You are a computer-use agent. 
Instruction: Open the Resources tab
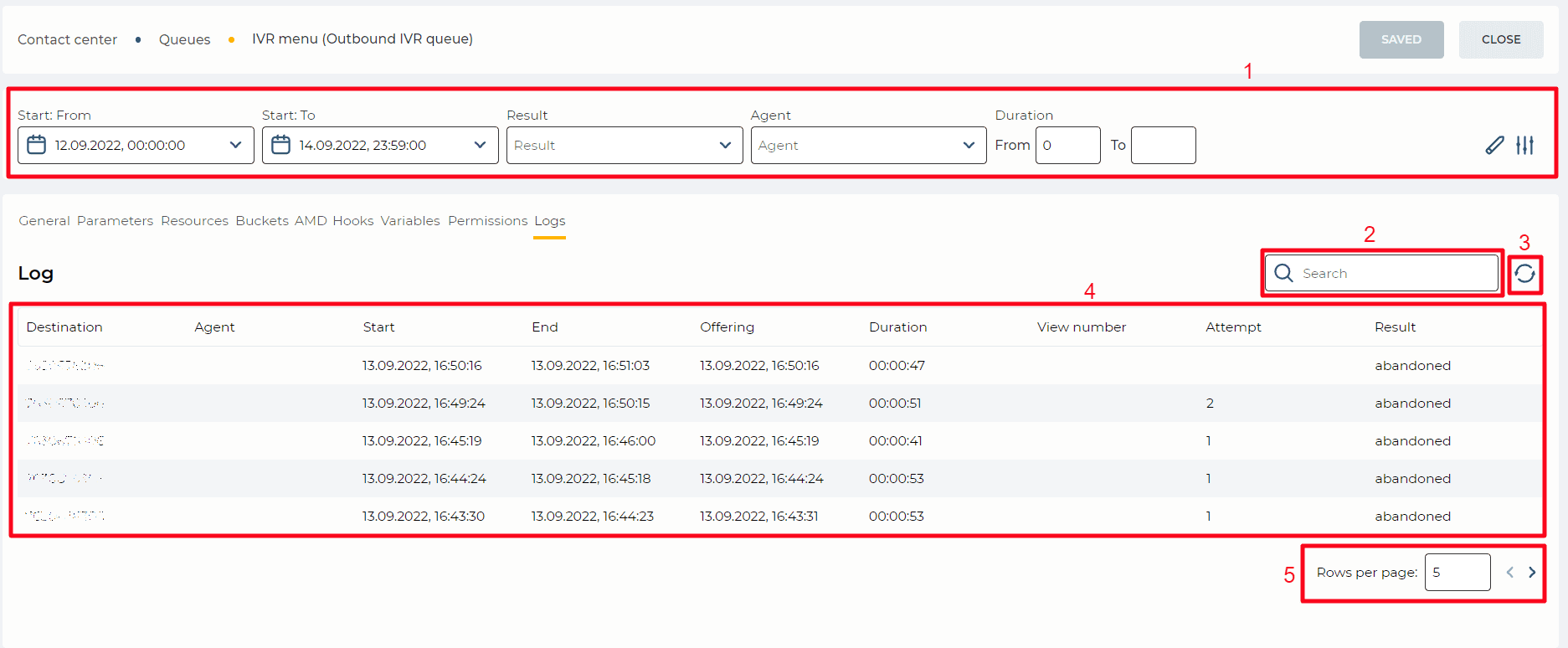coord(195,221)
